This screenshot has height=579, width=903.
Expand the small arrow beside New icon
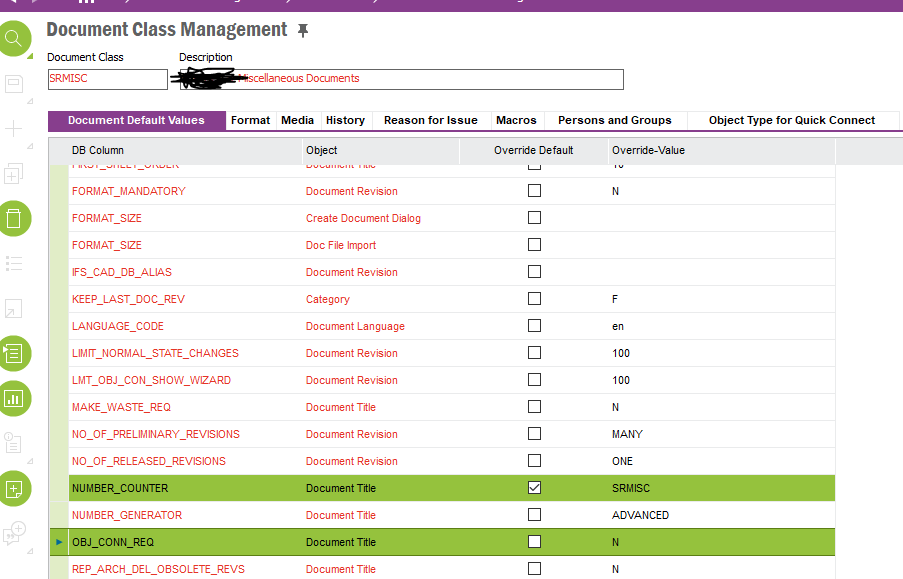tap(30, 146)
